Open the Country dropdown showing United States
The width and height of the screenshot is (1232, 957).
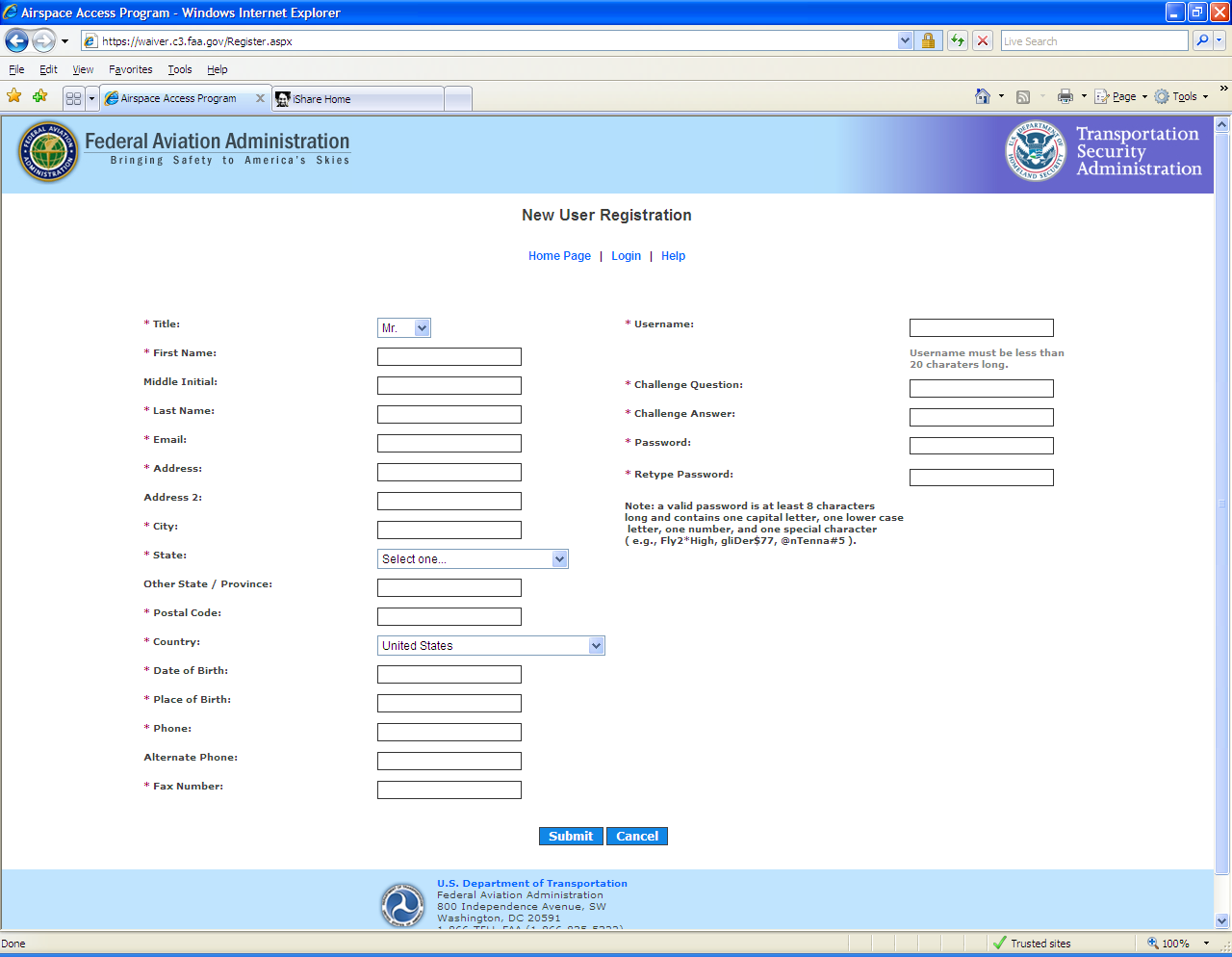click(x=491, y=646)
